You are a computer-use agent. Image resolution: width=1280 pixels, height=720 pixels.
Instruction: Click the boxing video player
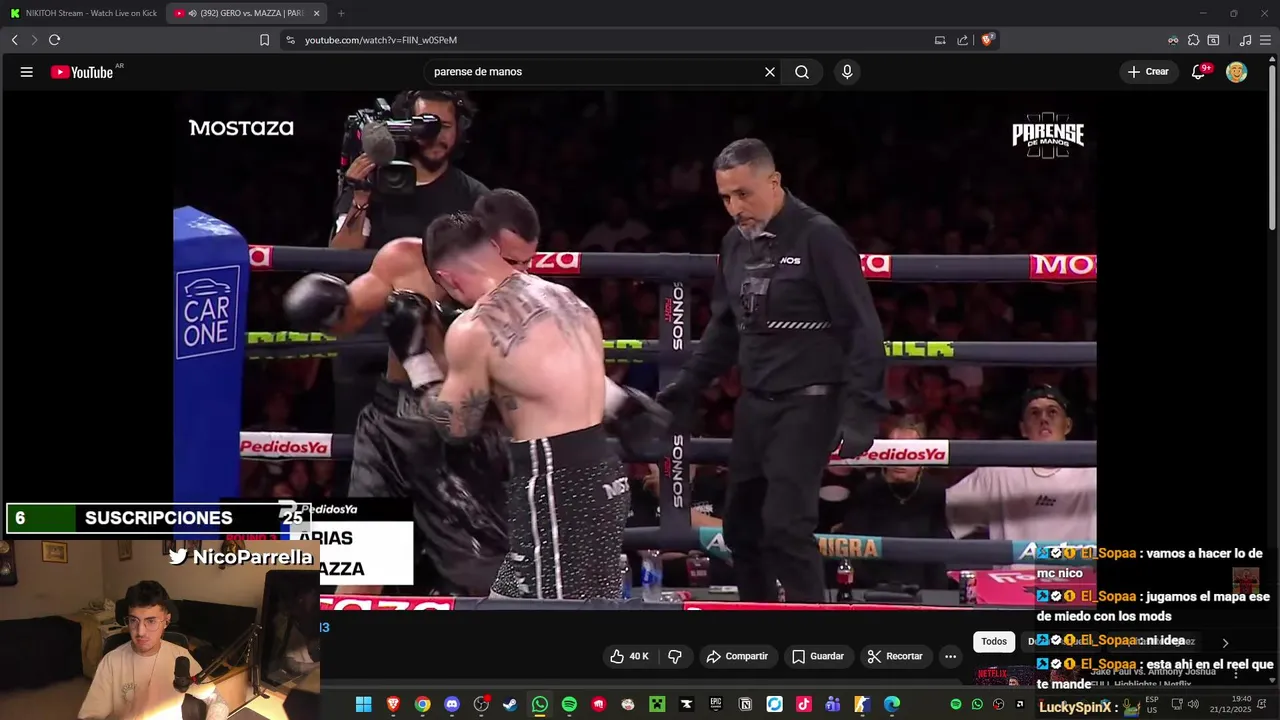tap(635, 350)
